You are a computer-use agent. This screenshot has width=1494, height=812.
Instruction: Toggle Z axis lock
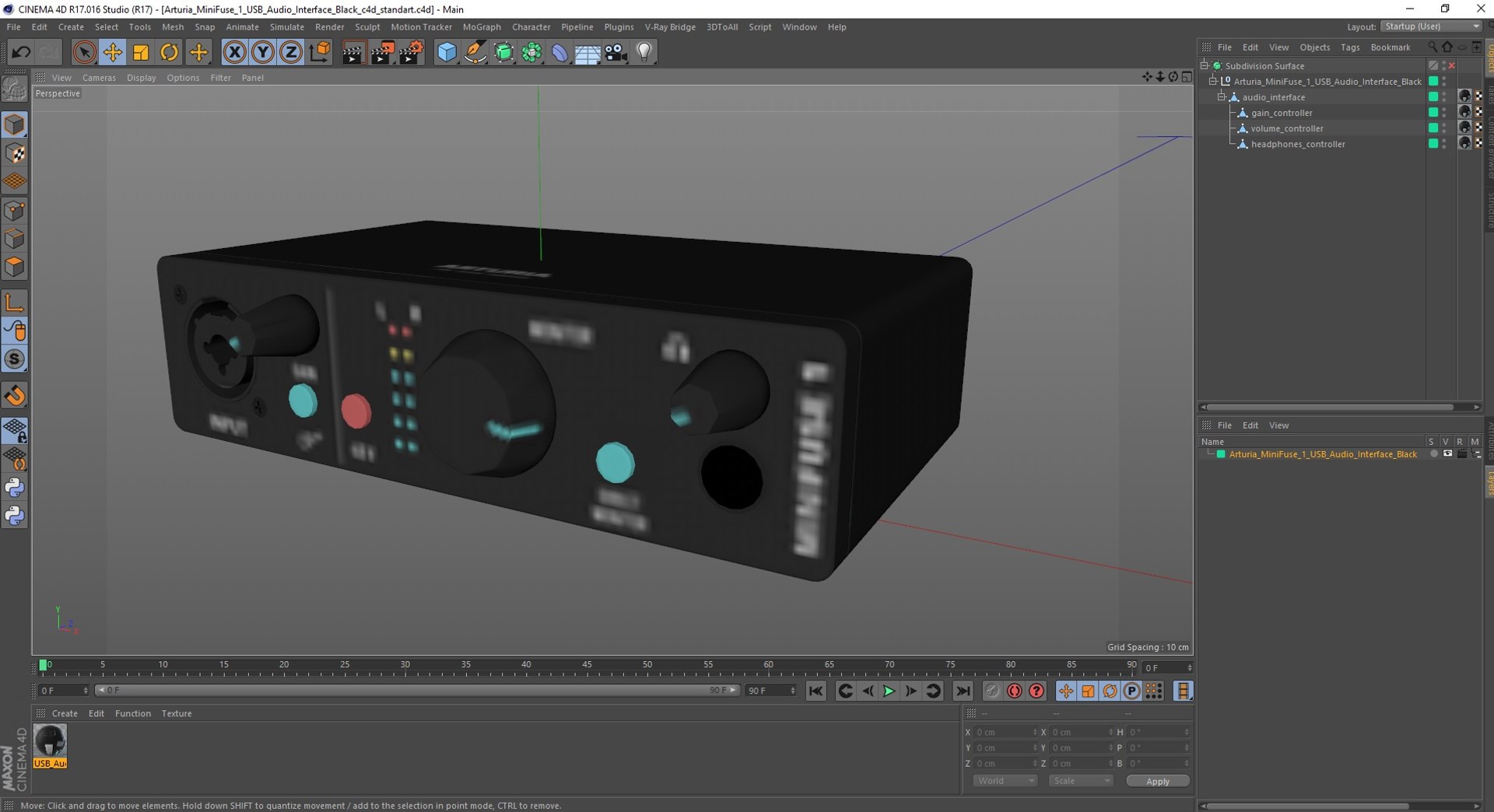tap(290, 53)
